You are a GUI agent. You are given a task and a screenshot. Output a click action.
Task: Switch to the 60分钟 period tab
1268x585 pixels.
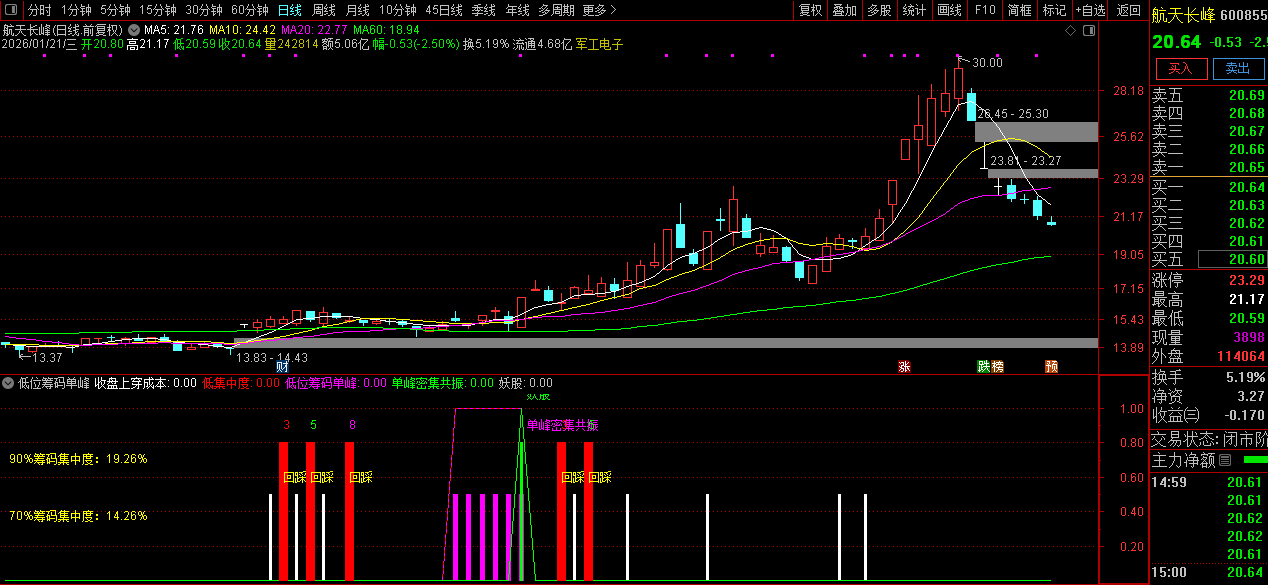click(x=249, y=10)
